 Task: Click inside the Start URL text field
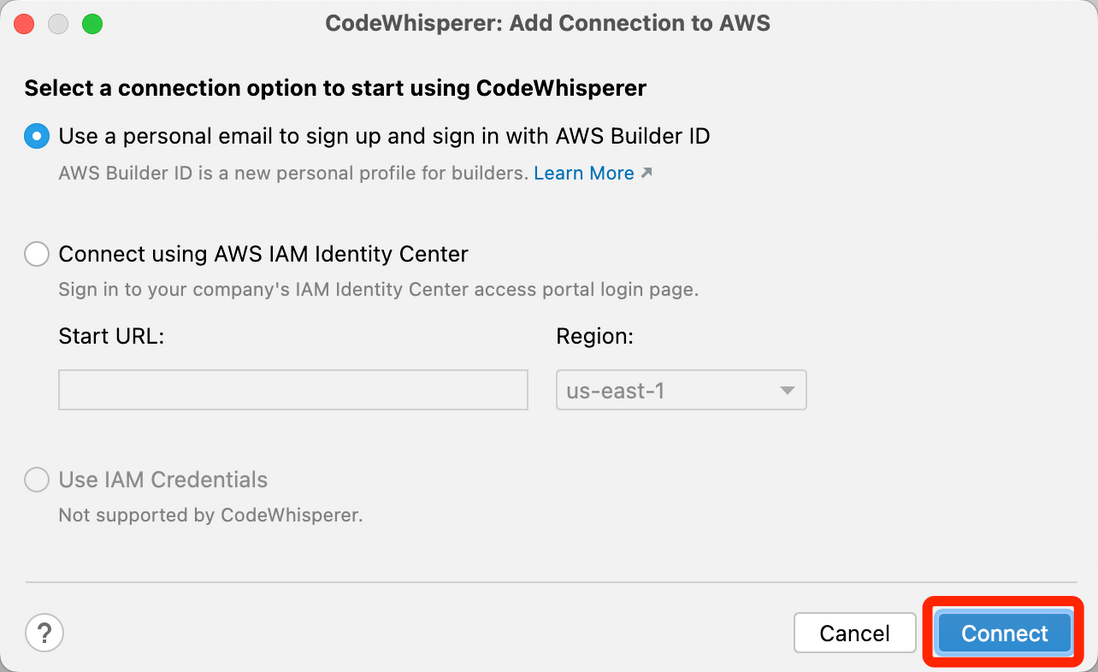tap(293, 390)
